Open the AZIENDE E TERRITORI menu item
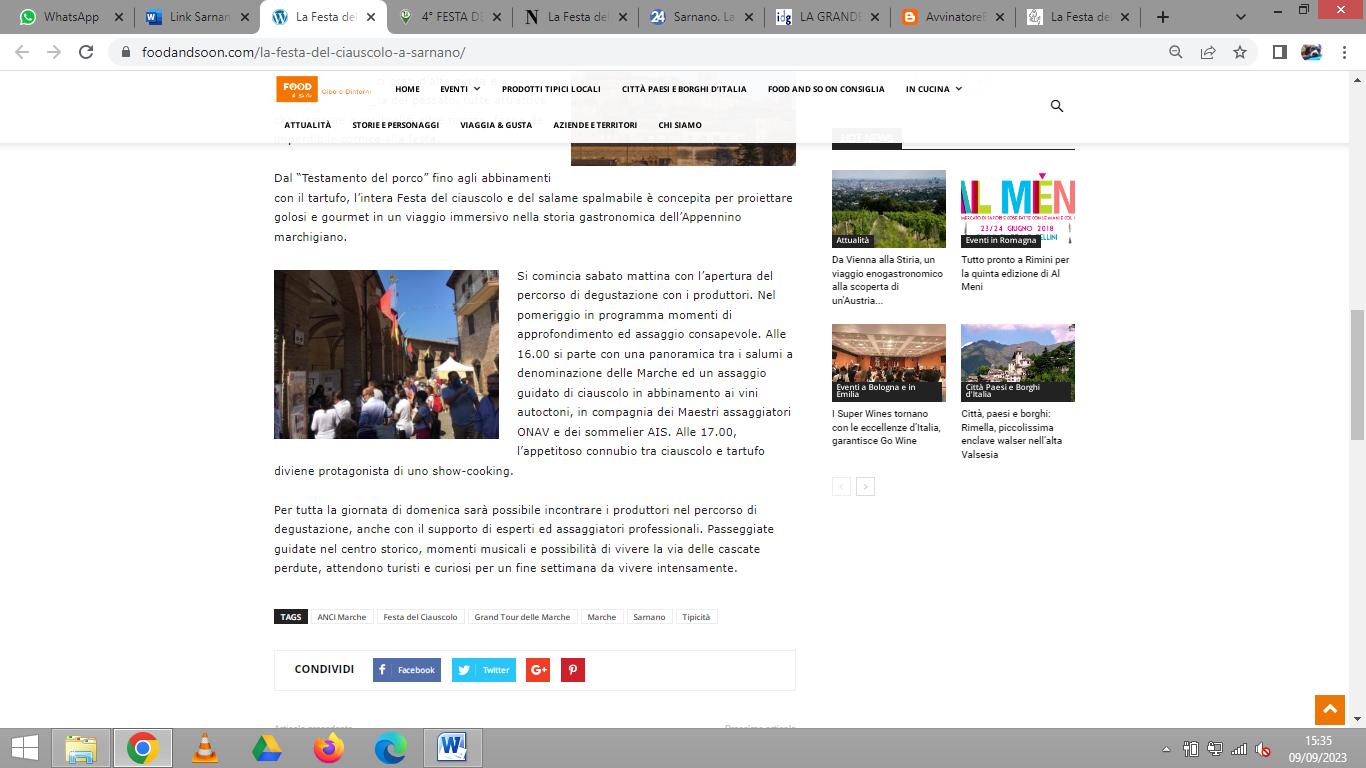The image size is (1366, 768). pyautogui.click(x=595, y=125)
